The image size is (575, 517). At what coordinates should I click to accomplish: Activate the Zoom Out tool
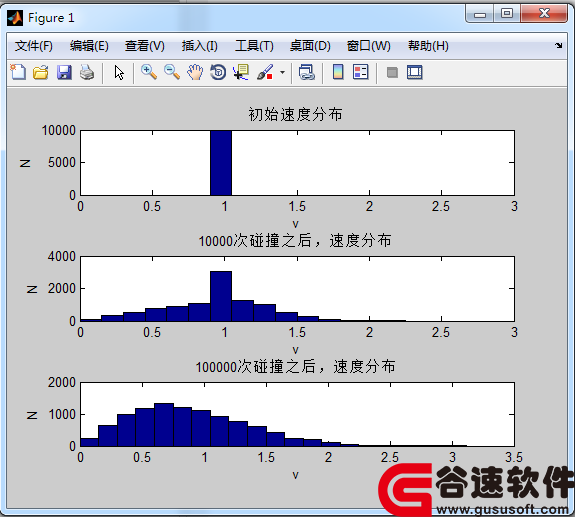(172, 72)
